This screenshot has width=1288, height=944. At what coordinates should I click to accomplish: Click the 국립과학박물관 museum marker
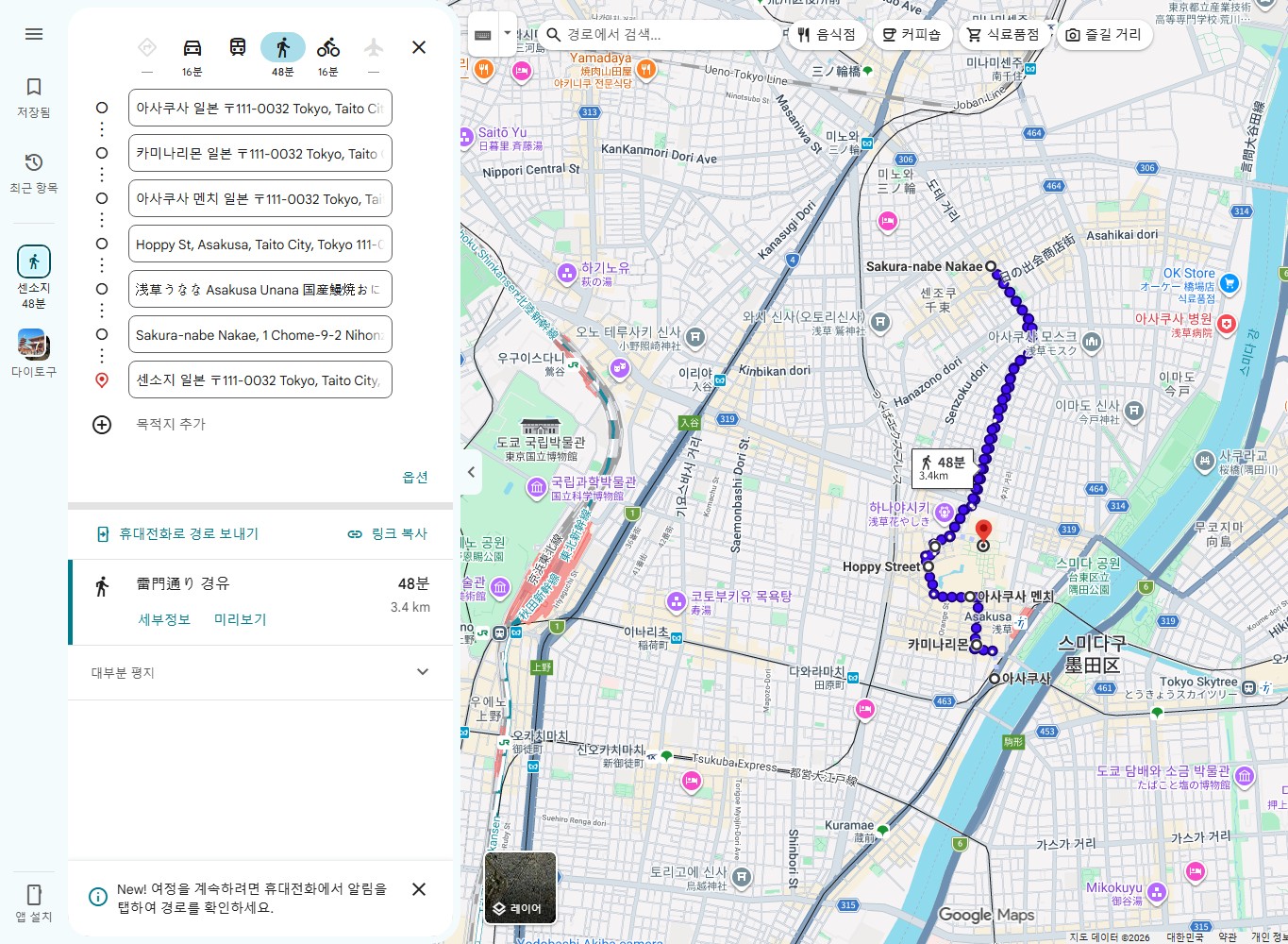537,487
